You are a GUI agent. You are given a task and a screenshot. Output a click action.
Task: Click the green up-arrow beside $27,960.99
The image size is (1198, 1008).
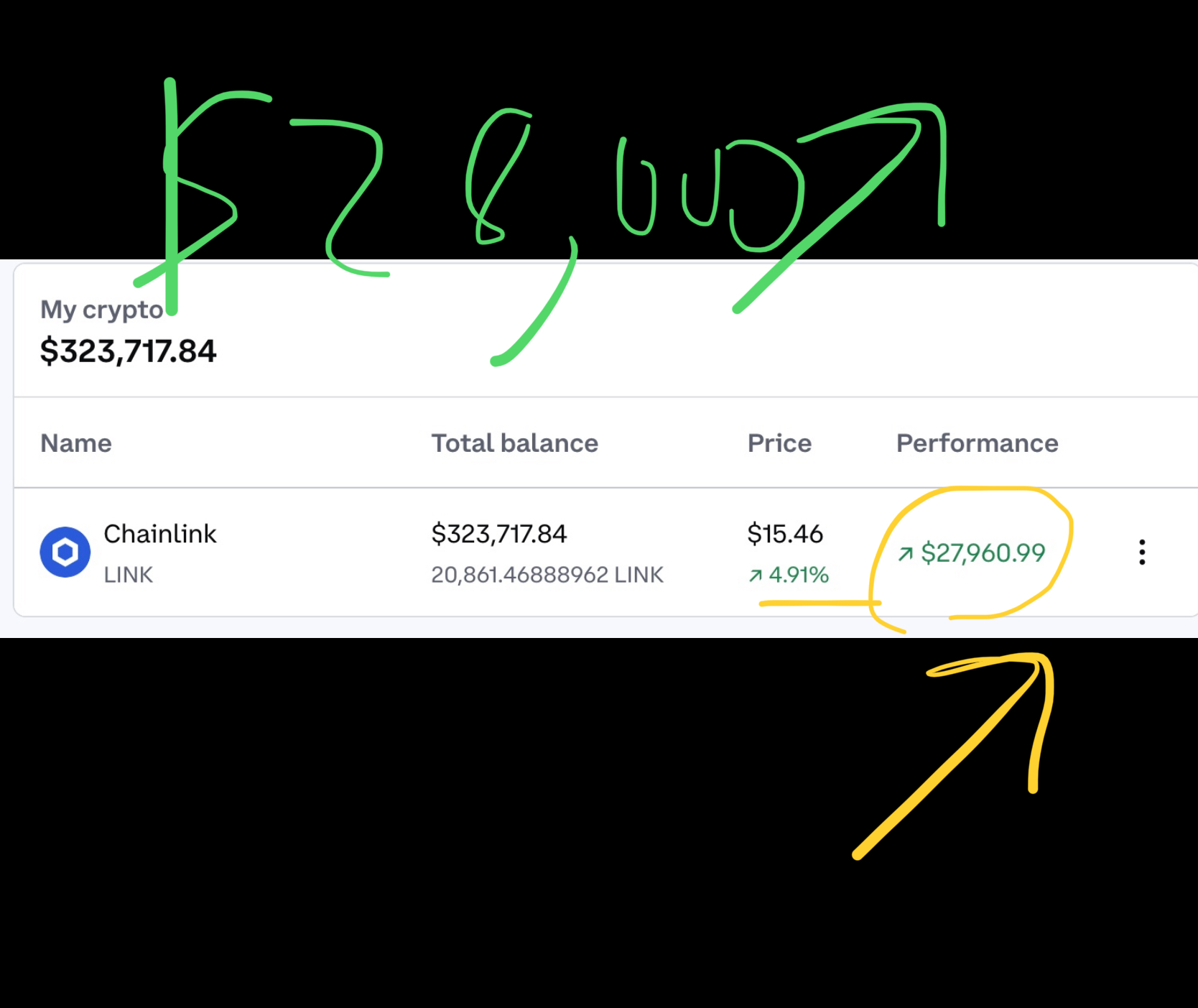click(x=906, y=553)
